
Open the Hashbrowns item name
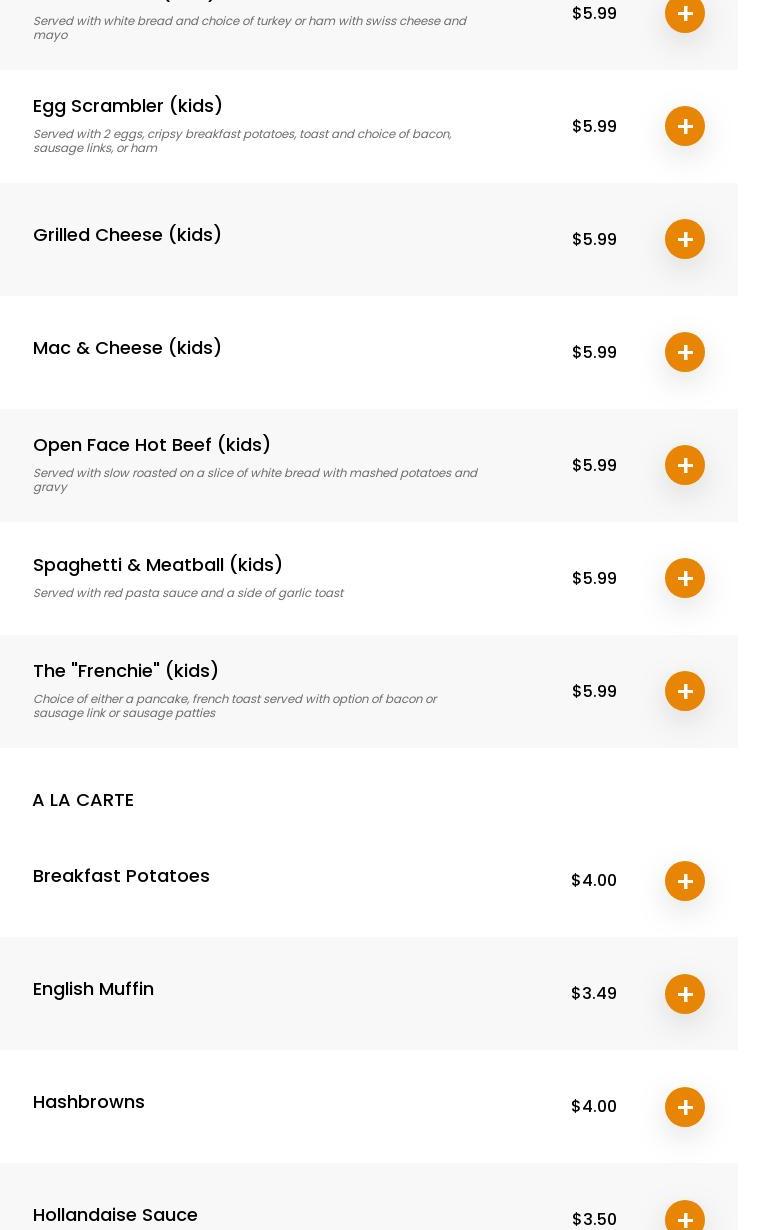[89, 1102]
